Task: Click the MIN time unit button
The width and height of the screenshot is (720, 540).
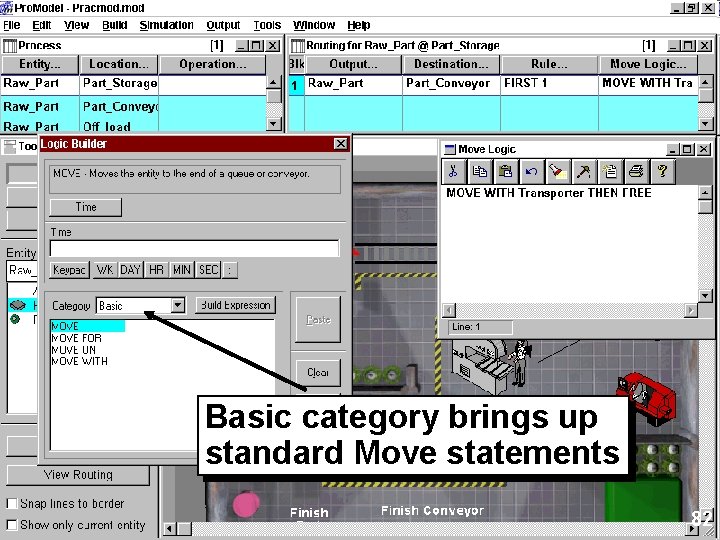Action: (182, 270)
